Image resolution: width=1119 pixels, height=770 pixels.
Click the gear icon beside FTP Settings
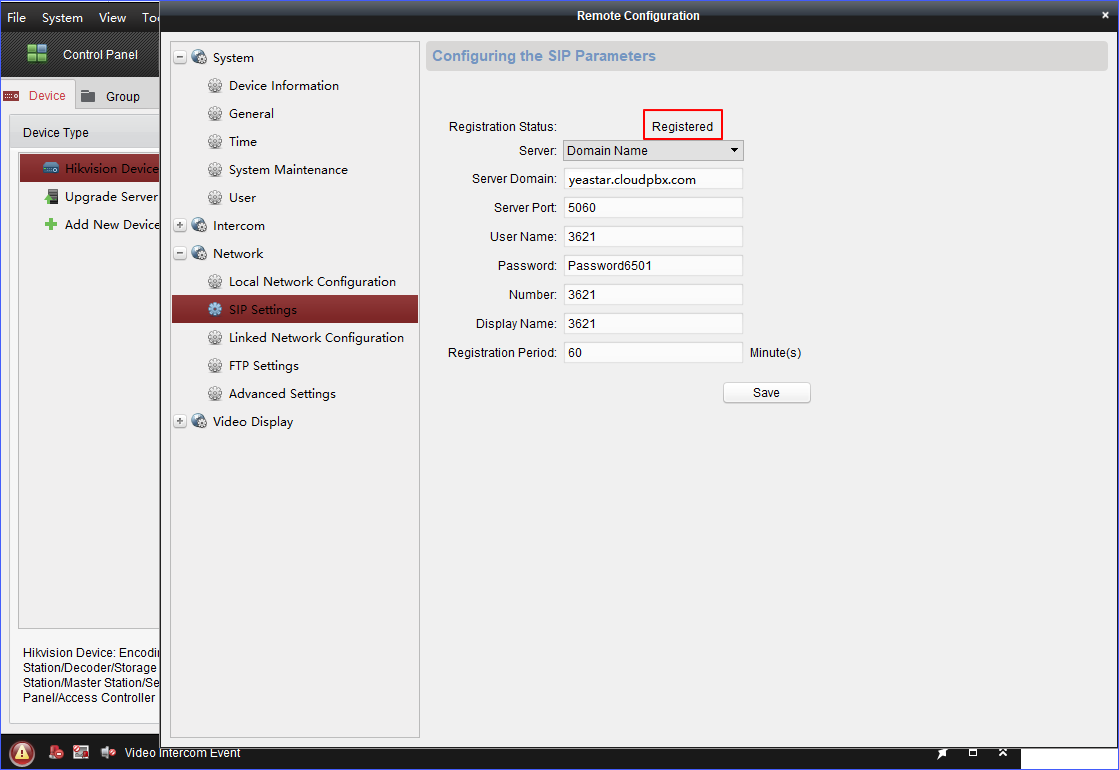click(215, 366)
